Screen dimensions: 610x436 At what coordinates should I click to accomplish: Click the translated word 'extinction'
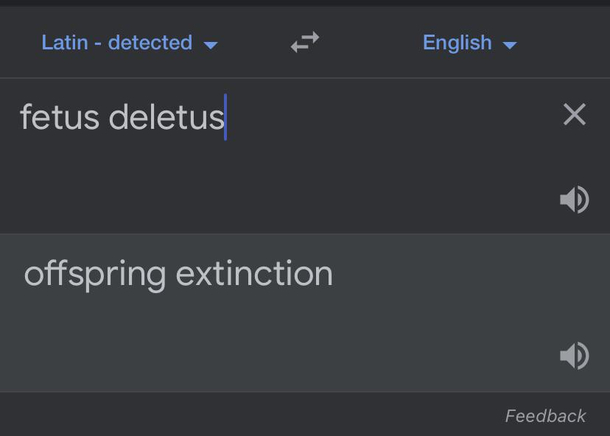coord(254,274)
